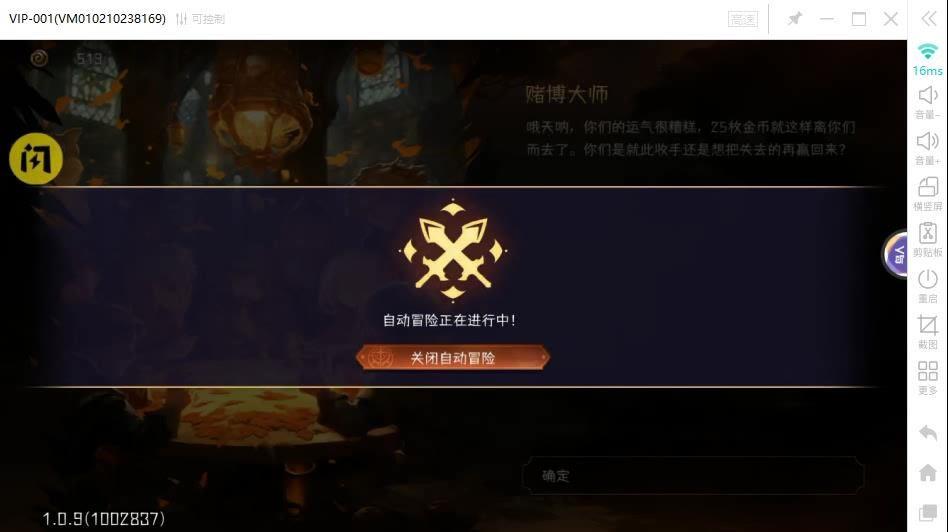948x532 pixels.
Task: Click the wifi latency 16ms indicator
Action: pos(927,60)
